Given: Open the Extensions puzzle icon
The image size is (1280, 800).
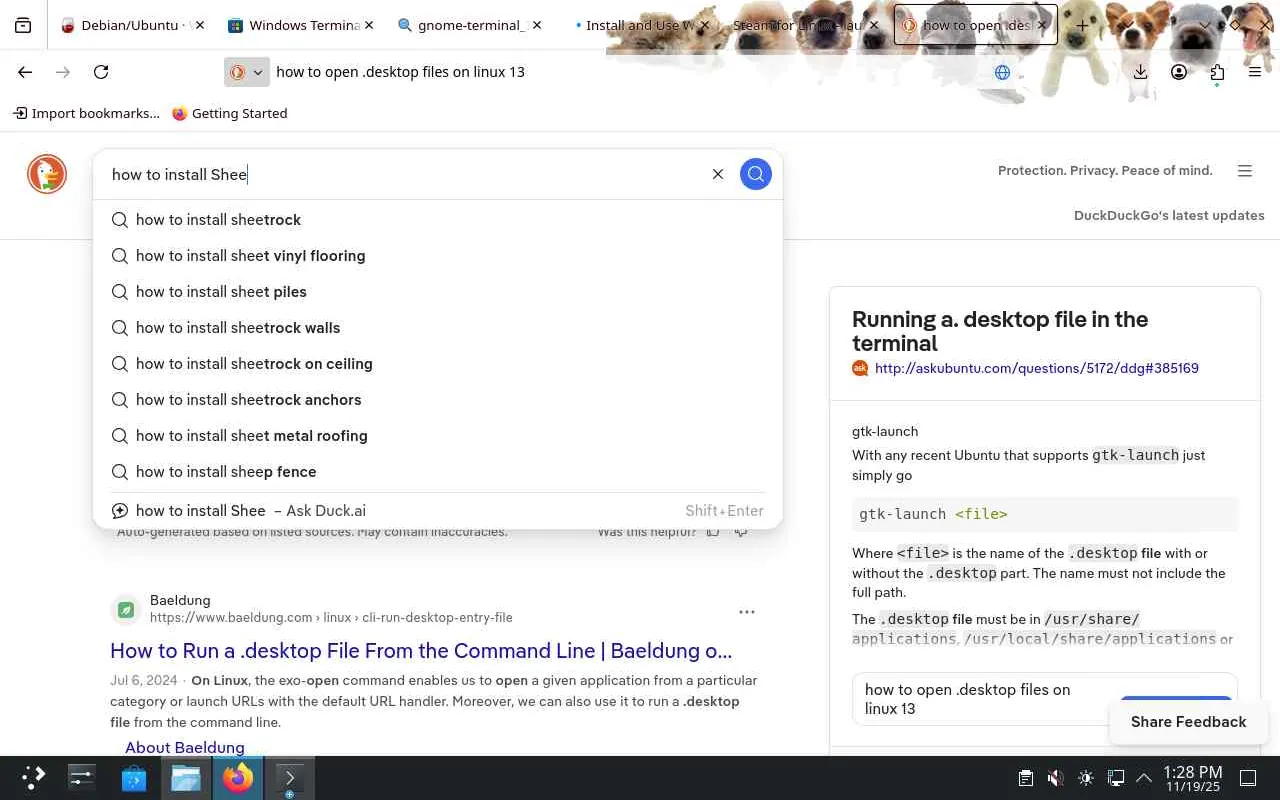Looking at the screenshot, I should 1217,72.
